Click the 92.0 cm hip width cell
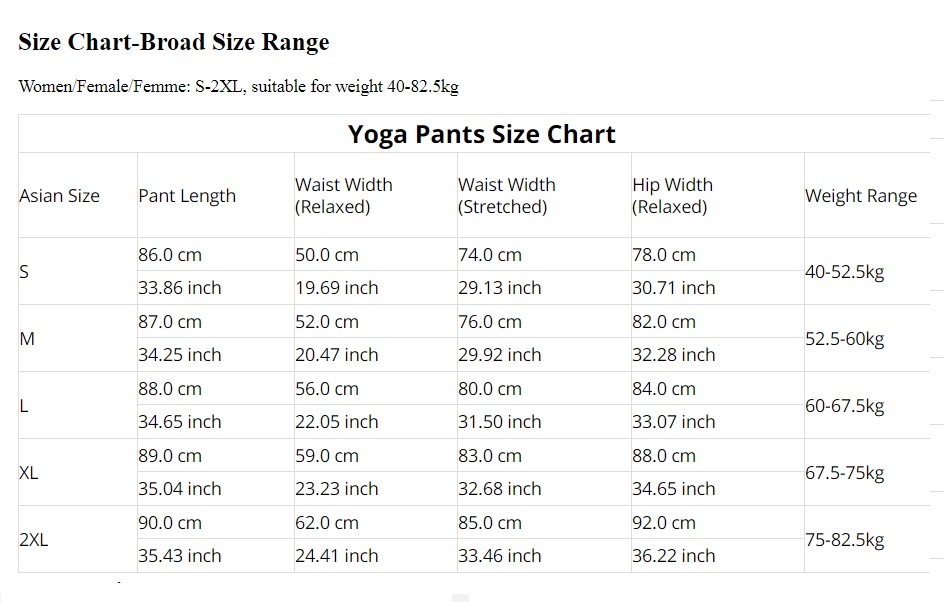Screen dimensions: 944x602 pyautogui.click(x=664, y=523)
